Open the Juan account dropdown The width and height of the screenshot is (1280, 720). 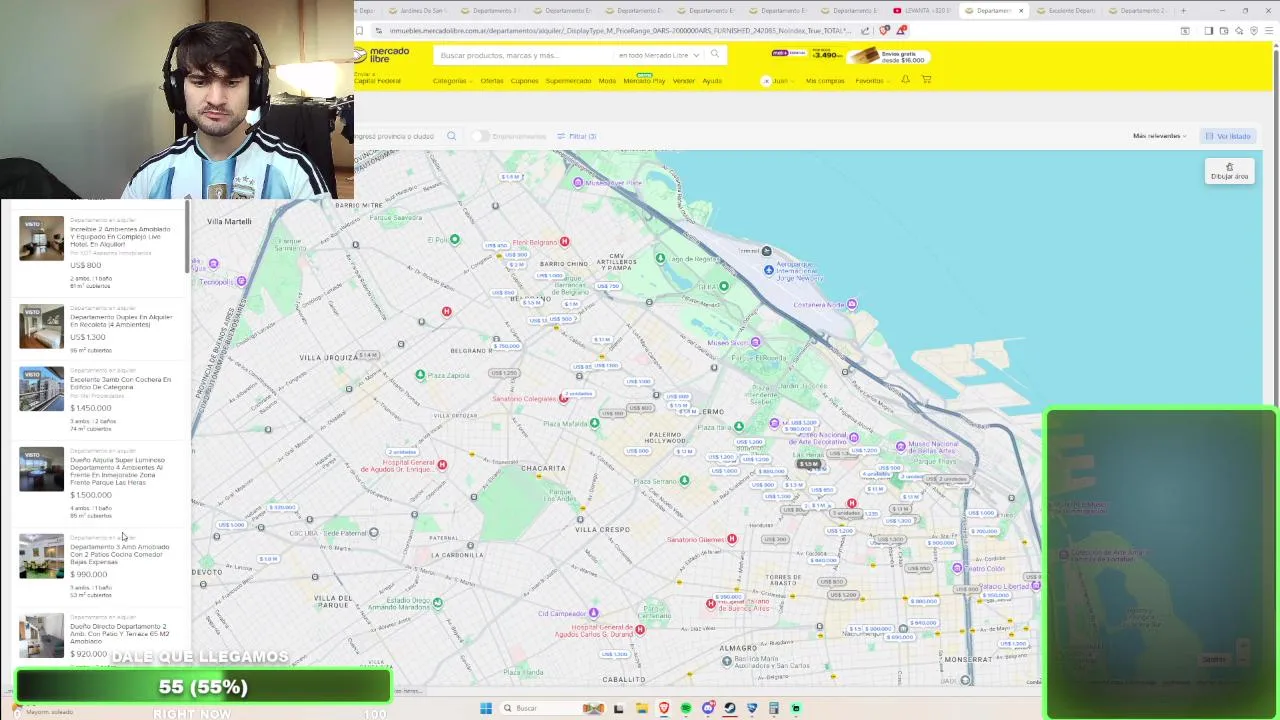point(777,81)
